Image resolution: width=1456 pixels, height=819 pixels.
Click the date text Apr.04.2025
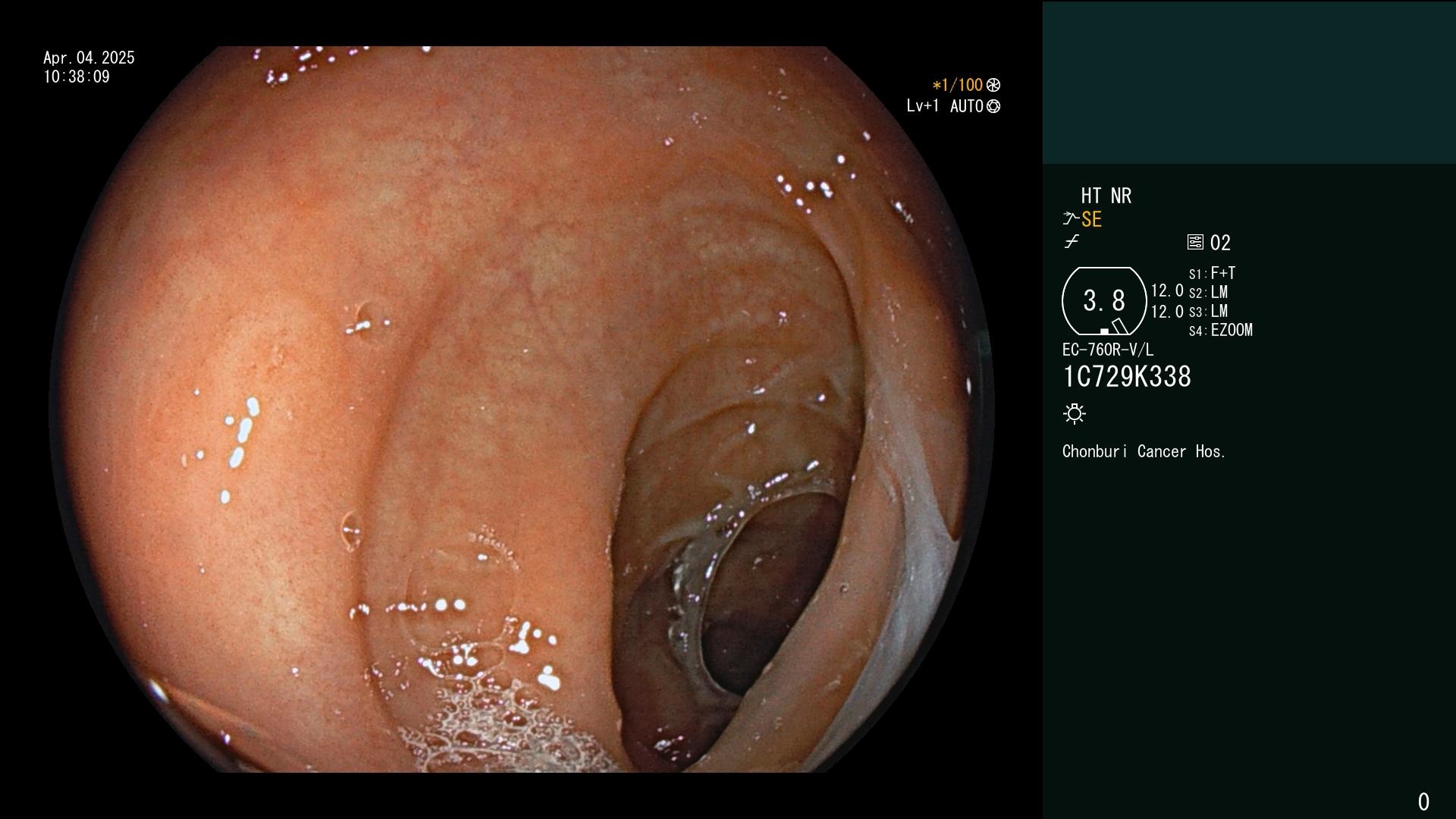tap(89, 58)
